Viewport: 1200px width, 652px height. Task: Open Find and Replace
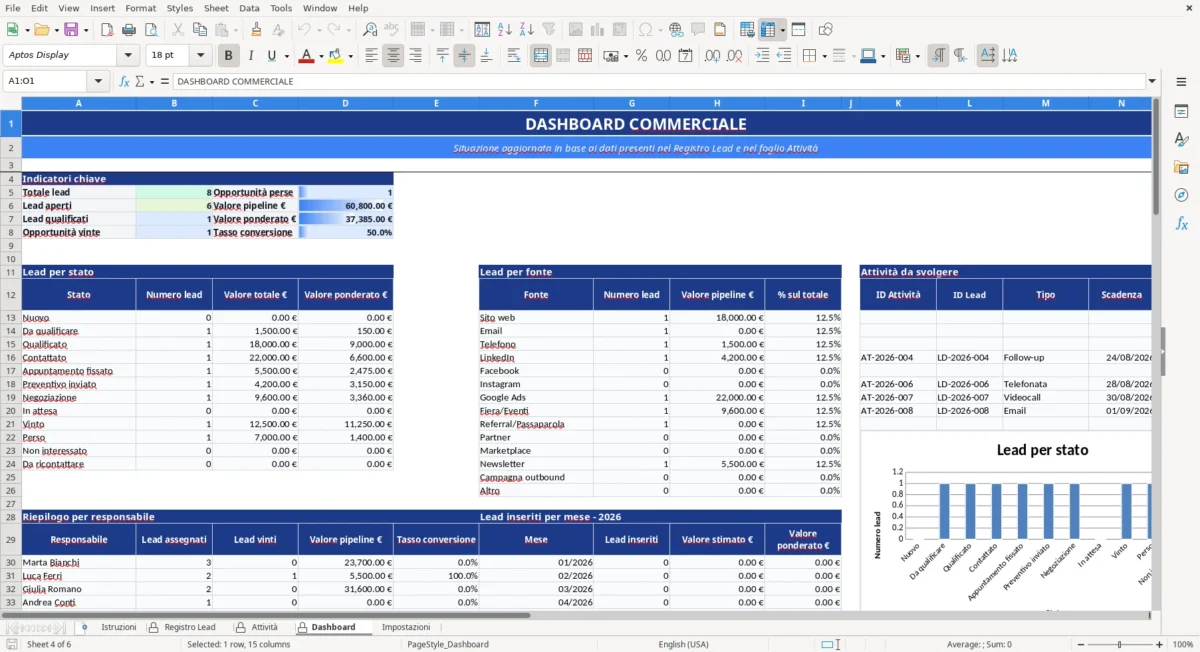[370, 30]
